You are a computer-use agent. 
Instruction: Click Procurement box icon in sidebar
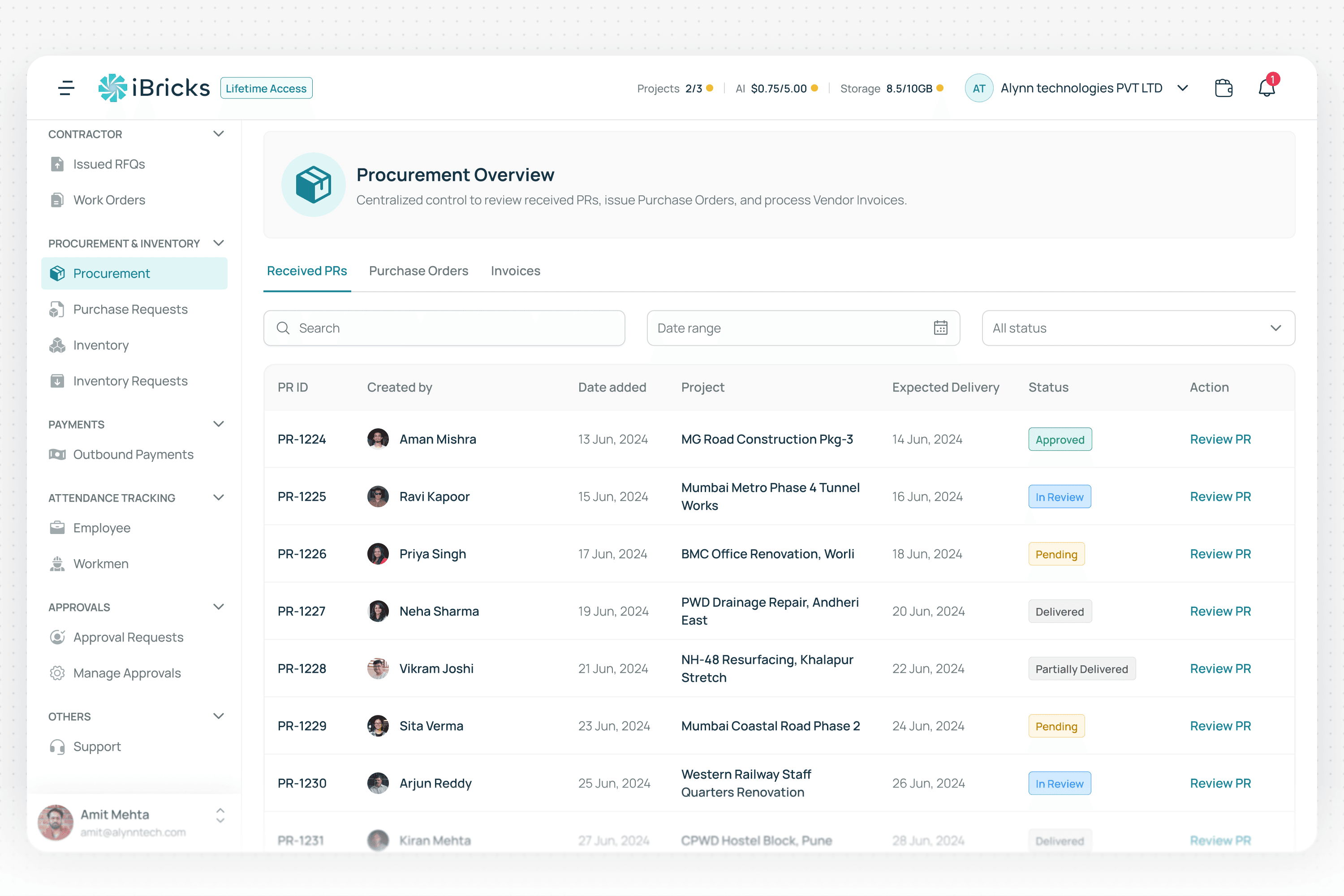pyautogui.click(x=57, y=273)
